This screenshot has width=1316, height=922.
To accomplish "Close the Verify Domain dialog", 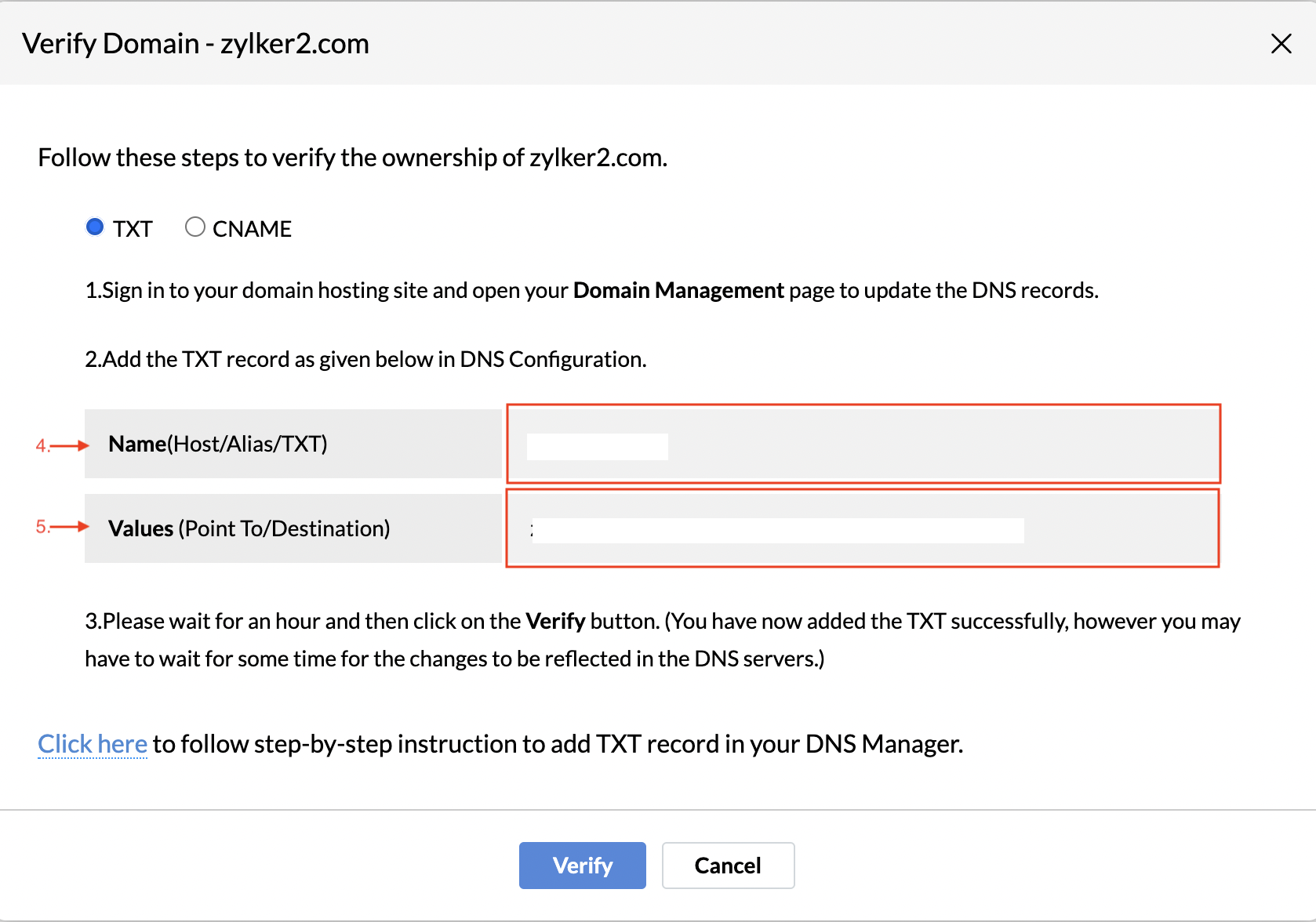I will pyautogui.click(x=1281, y=43).
